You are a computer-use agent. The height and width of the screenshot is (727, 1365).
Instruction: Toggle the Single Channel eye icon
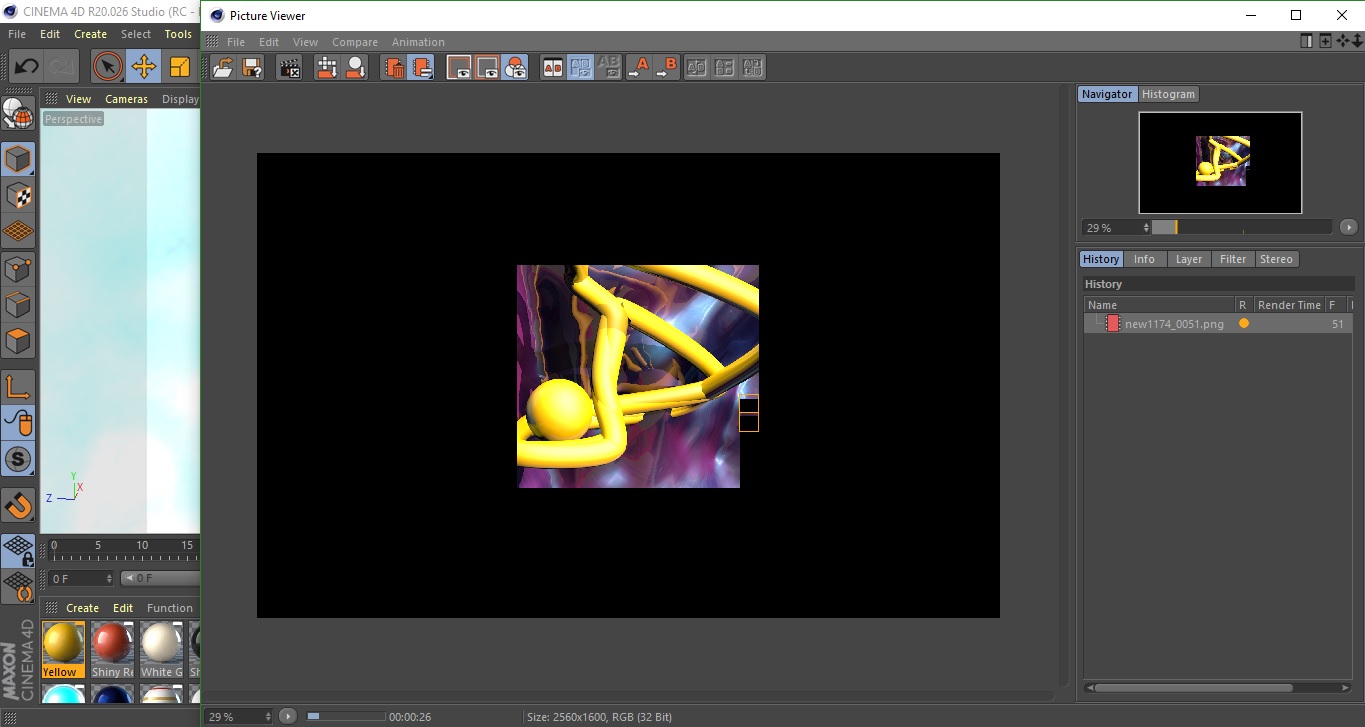(x=487, y=67)
